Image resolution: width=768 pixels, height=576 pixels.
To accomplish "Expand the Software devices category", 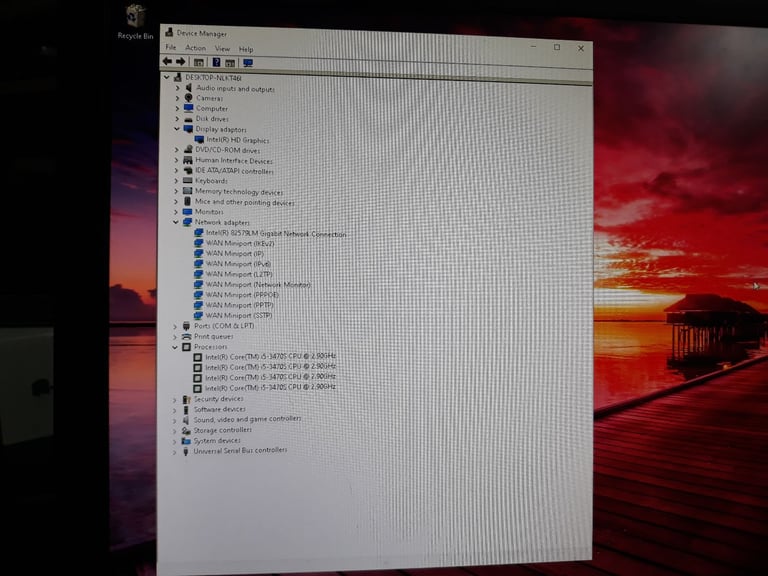I will click(x=174, y=410).
